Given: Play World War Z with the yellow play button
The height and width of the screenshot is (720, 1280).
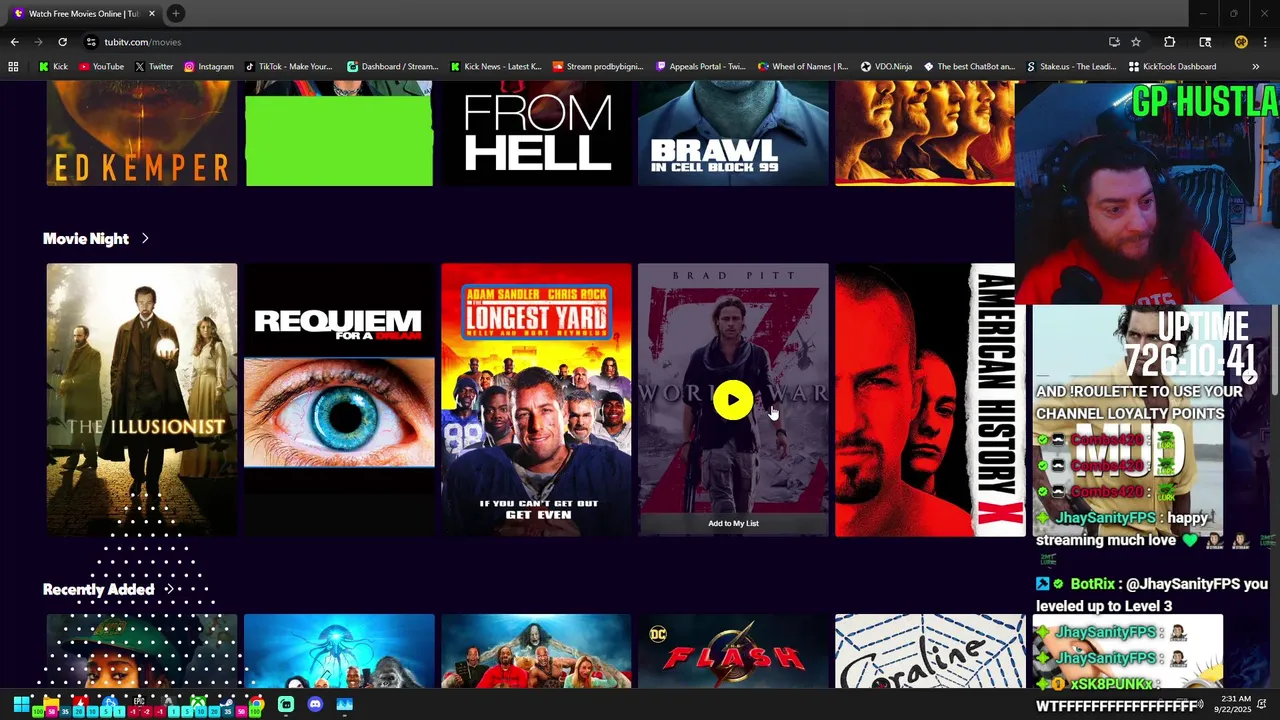Looking at the screenshot, I should pyautogui.click(x=733, y=400).
